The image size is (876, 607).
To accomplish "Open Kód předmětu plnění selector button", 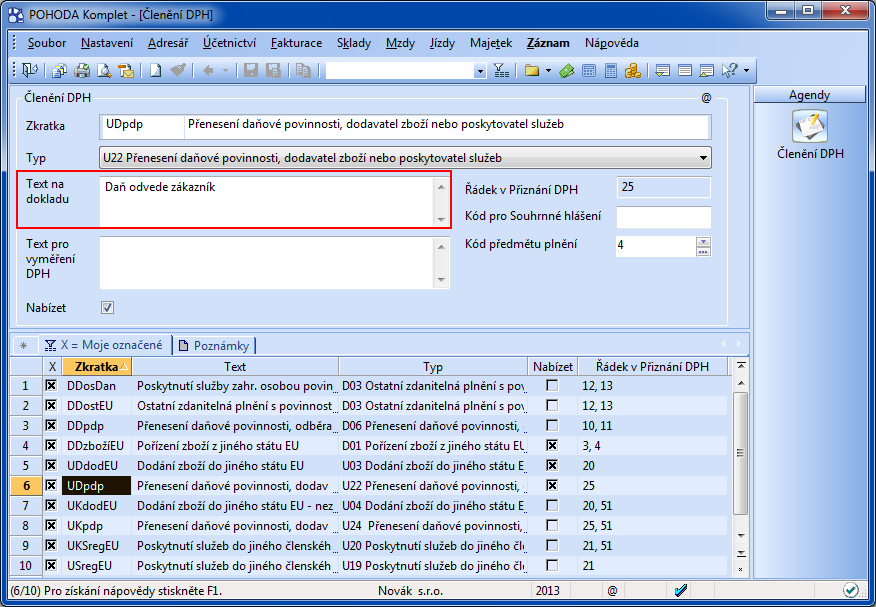I will (703, 251).
